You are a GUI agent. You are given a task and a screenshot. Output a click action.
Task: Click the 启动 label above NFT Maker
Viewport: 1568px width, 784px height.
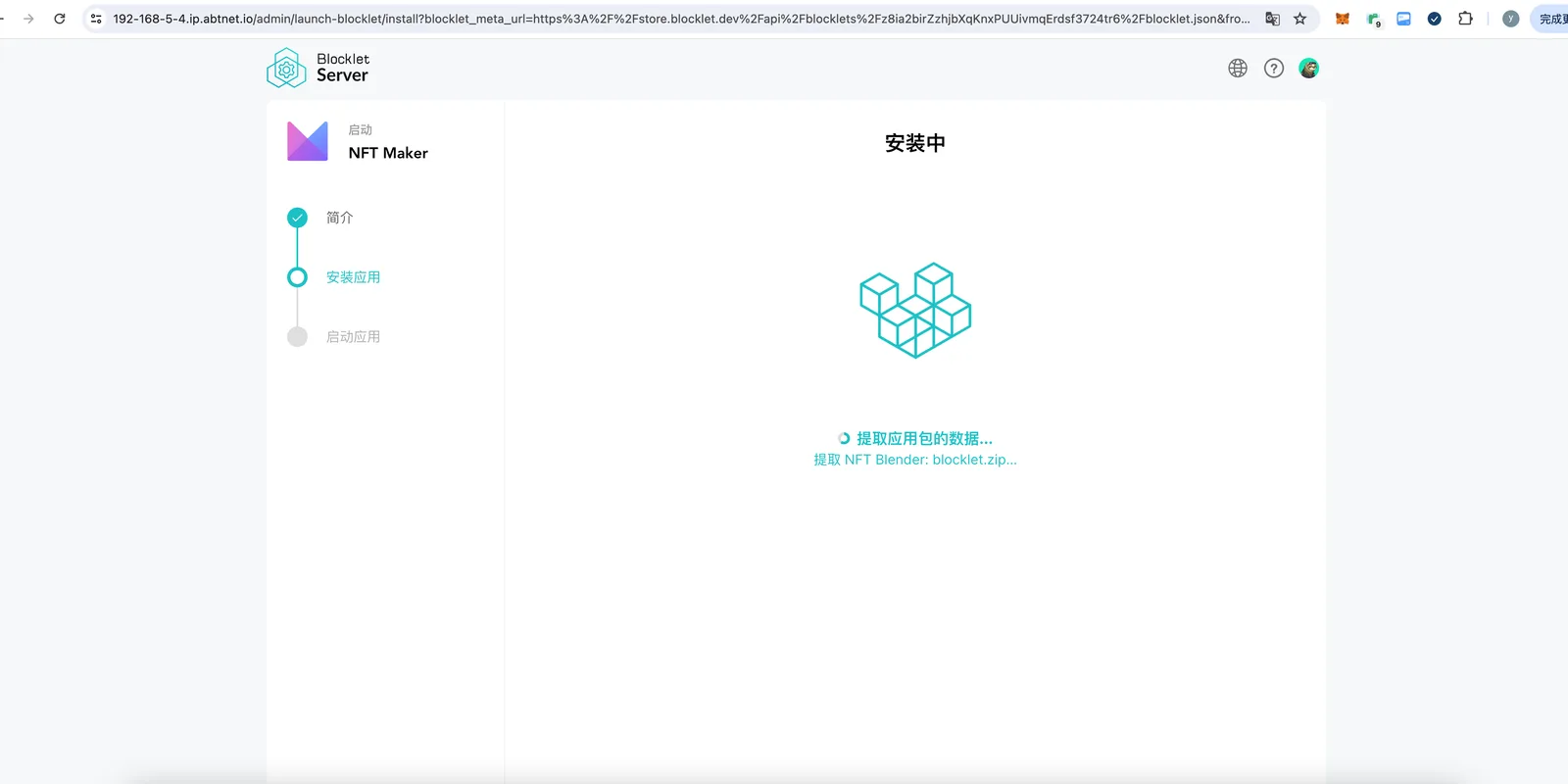361,129
